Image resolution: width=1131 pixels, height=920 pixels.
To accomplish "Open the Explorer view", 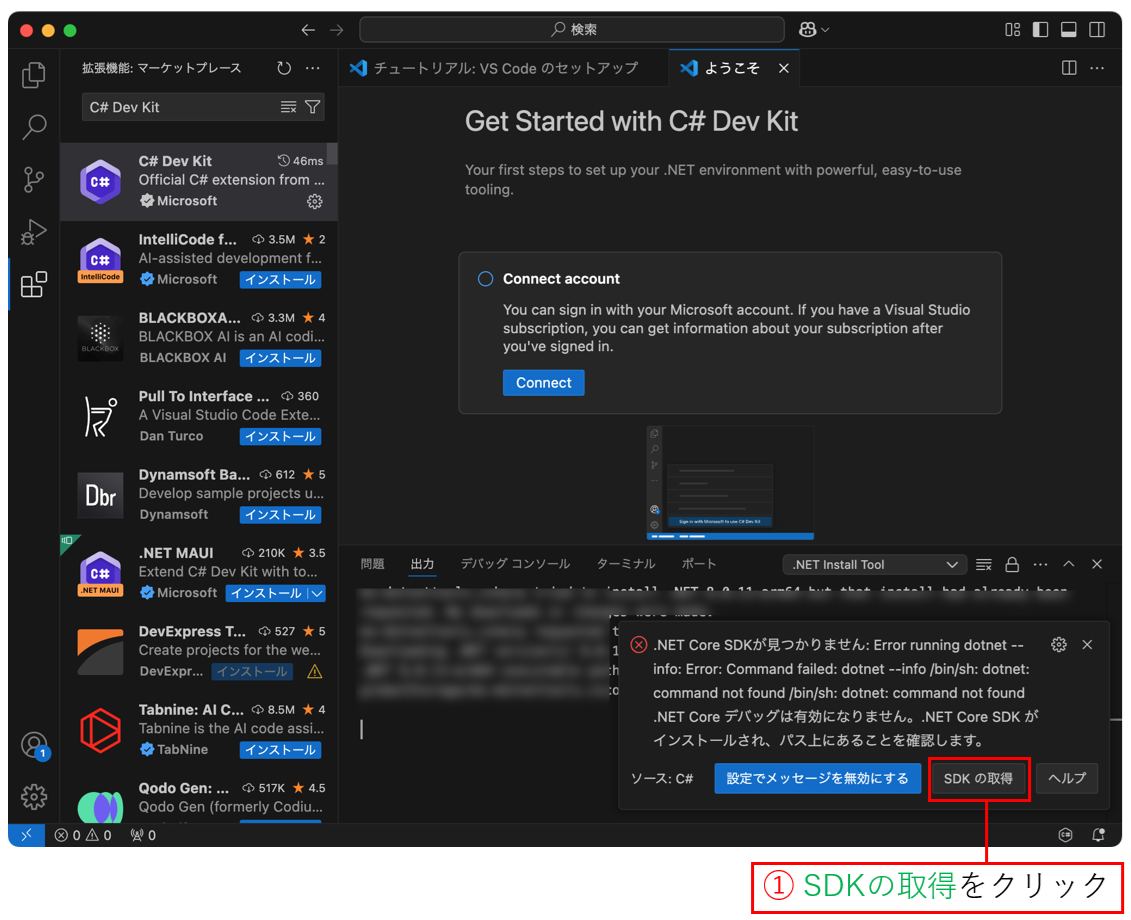I will 33,74.
